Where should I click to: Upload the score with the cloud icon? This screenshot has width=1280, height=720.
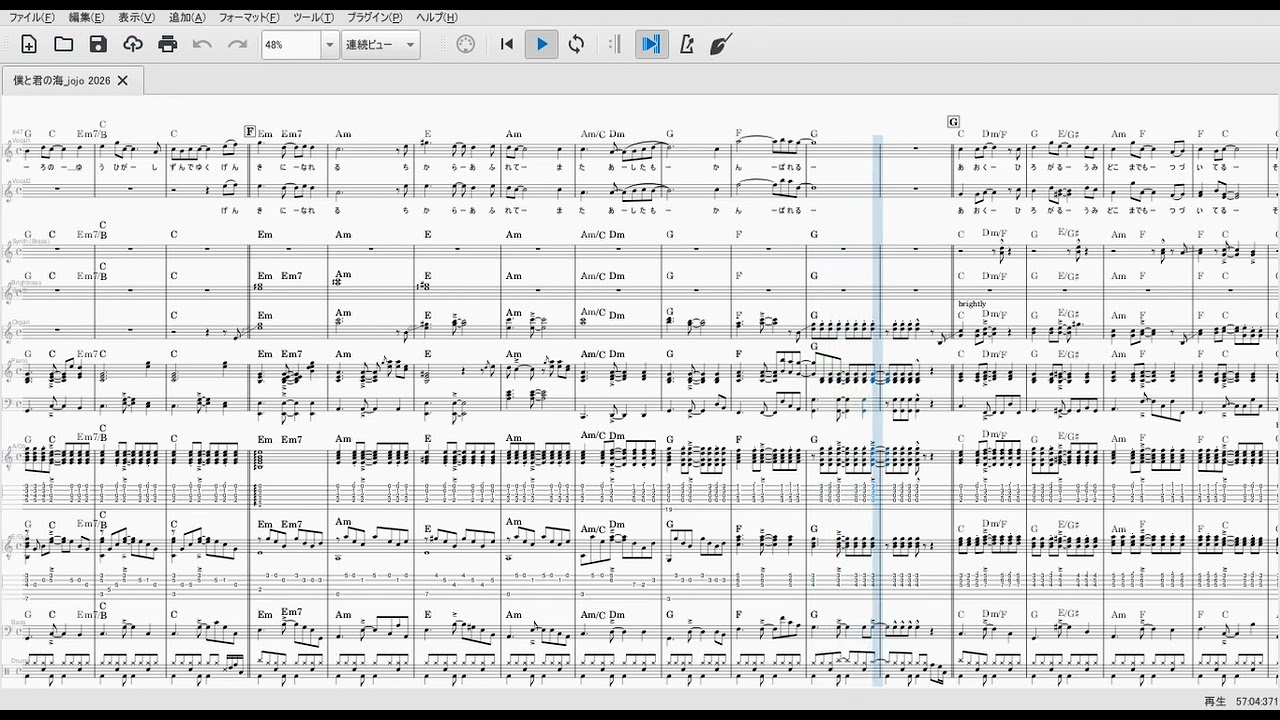pos(133,44)
